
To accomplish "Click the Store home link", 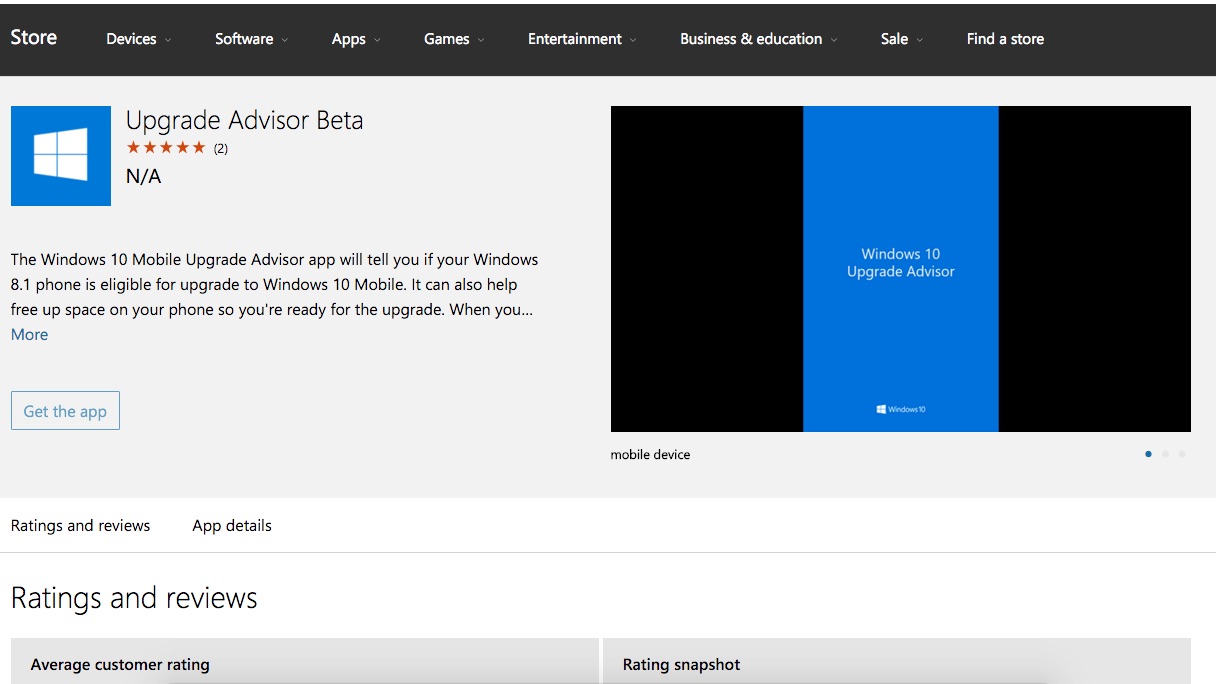I will point(34,37).
